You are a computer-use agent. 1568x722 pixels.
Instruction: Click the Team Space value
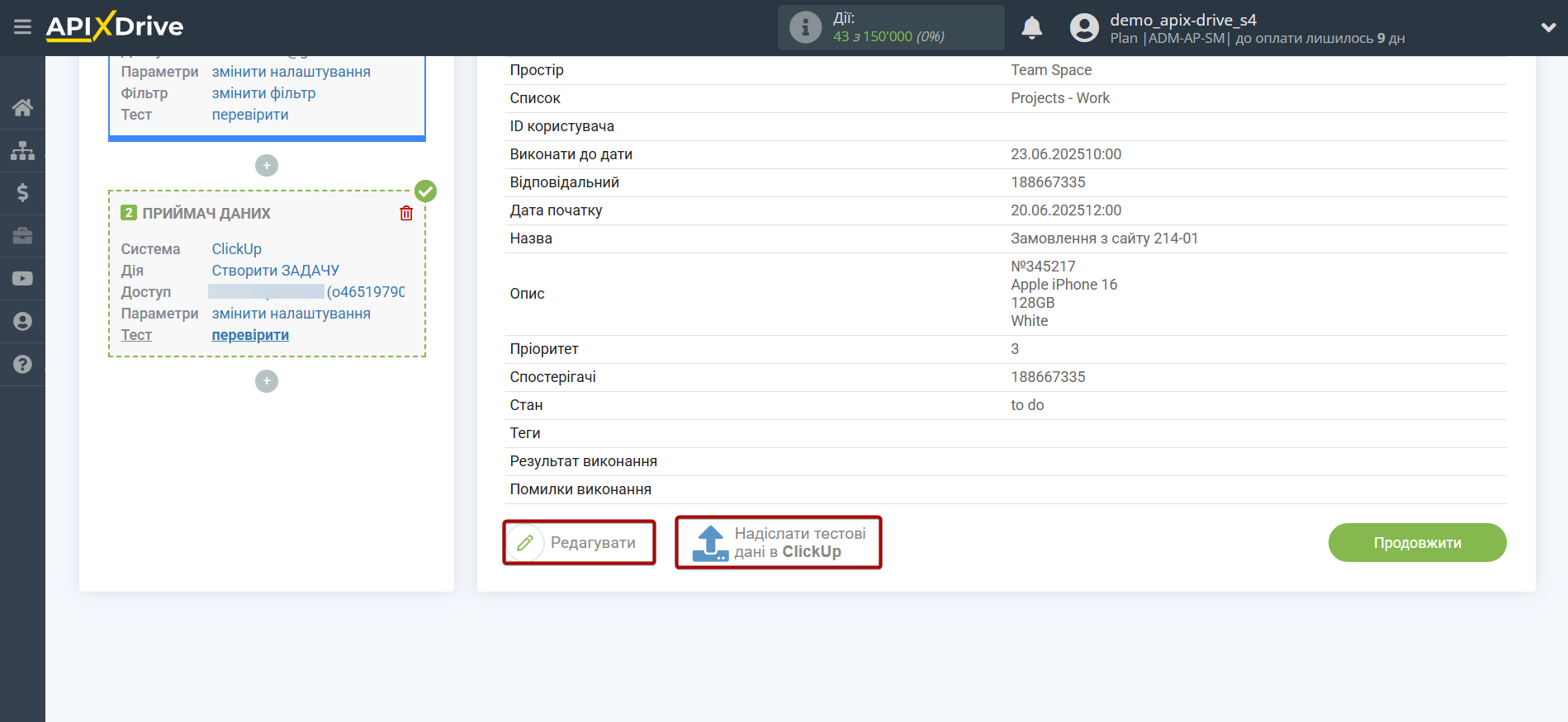pos(1051,70)
